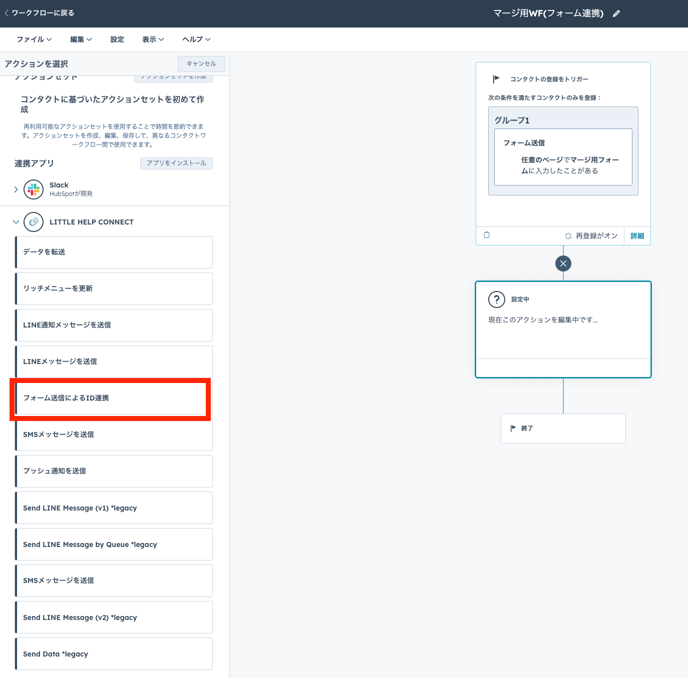Click the Slack app icon
This screenshot has width=688, height=678.
pyautogui.click(x=34, y=189)
